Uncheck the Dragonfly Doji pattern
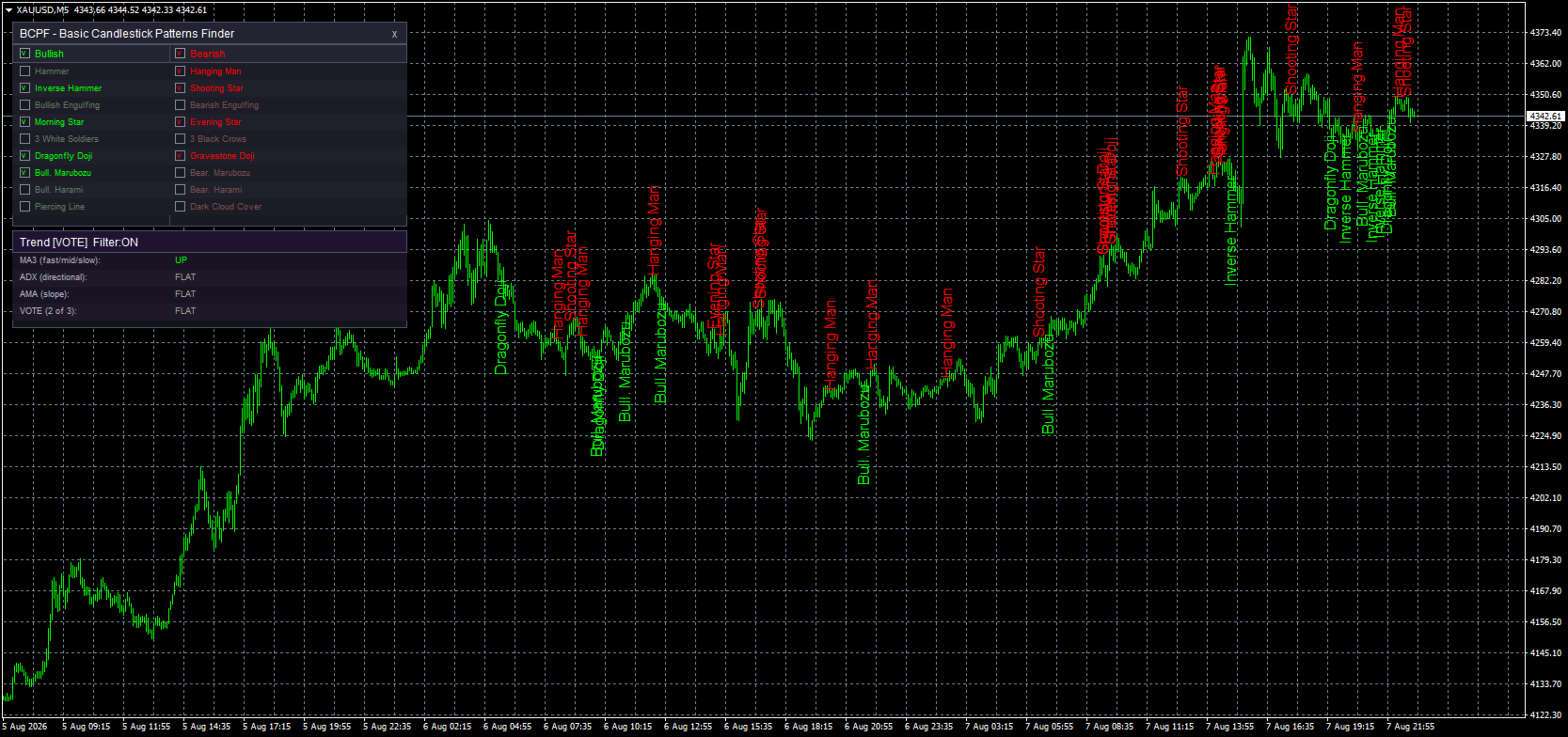 [x=25, y=155]
